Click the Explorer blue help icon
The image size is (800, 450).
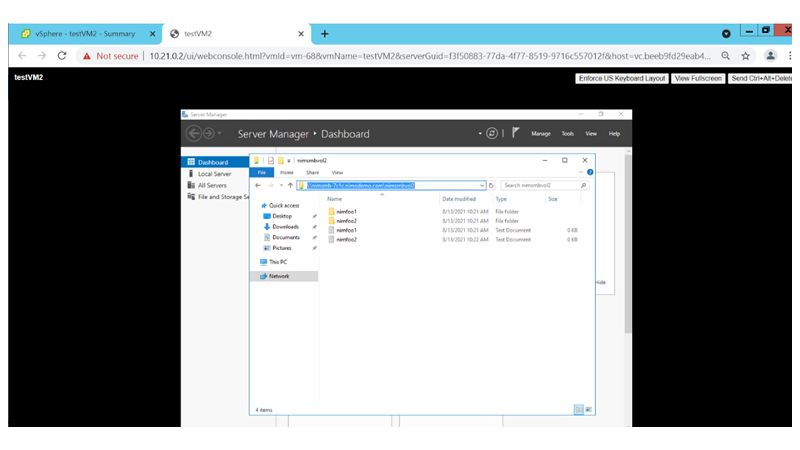point(590,172)
